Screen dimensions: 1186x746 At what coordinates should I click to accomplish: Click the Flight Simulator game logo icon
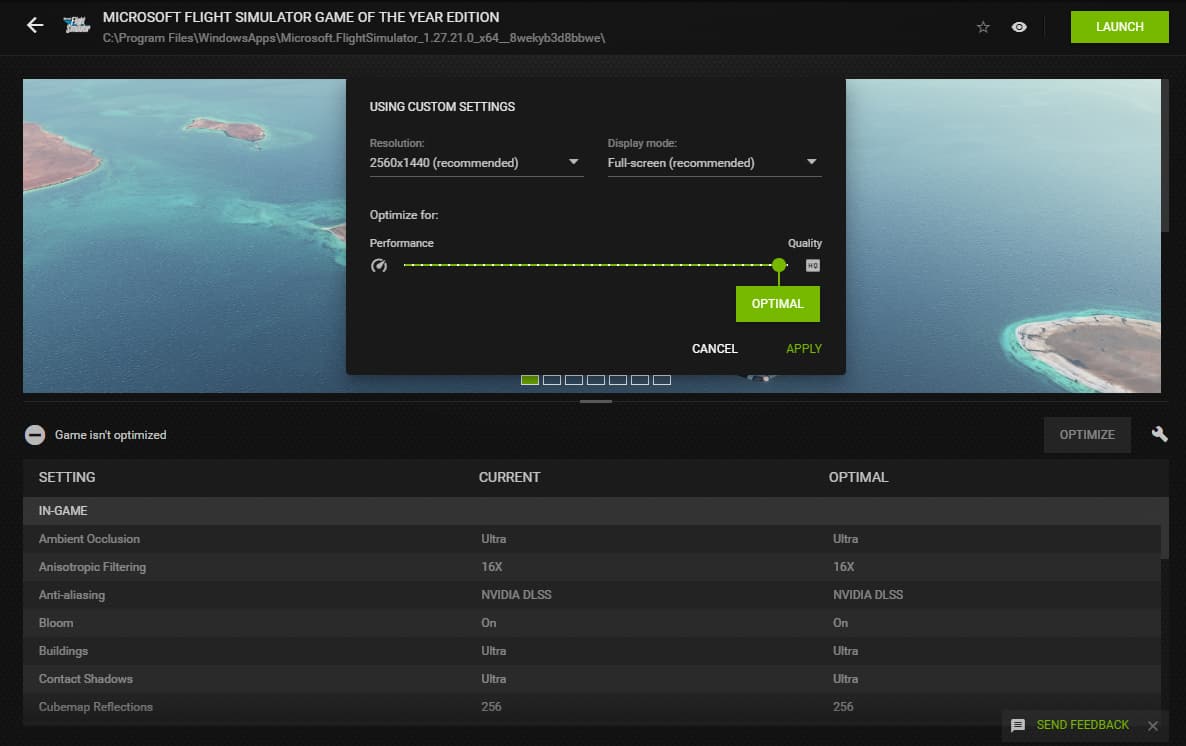click(76, 26)
